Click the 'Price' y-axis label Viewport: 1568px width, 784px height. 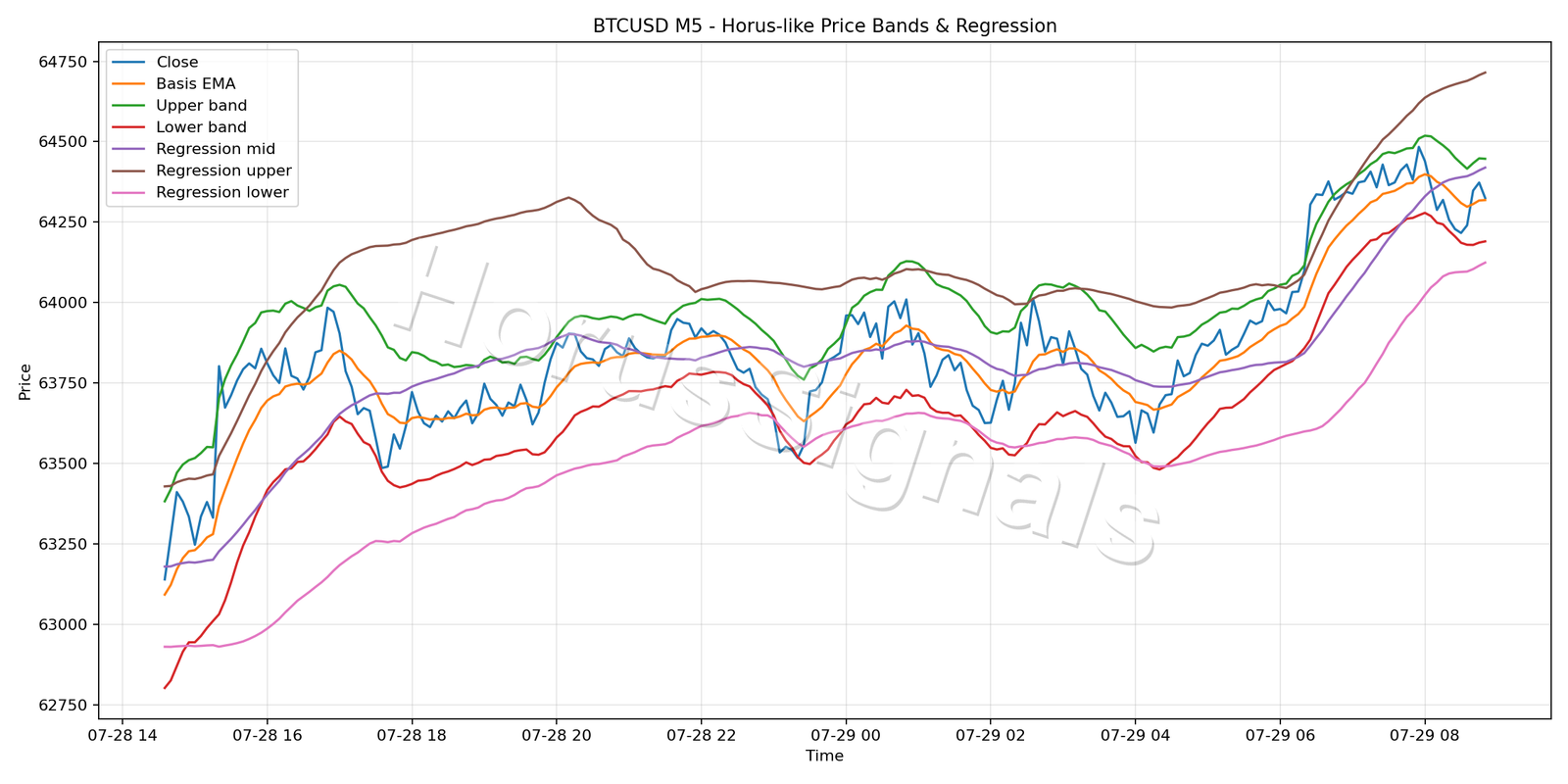25,381
